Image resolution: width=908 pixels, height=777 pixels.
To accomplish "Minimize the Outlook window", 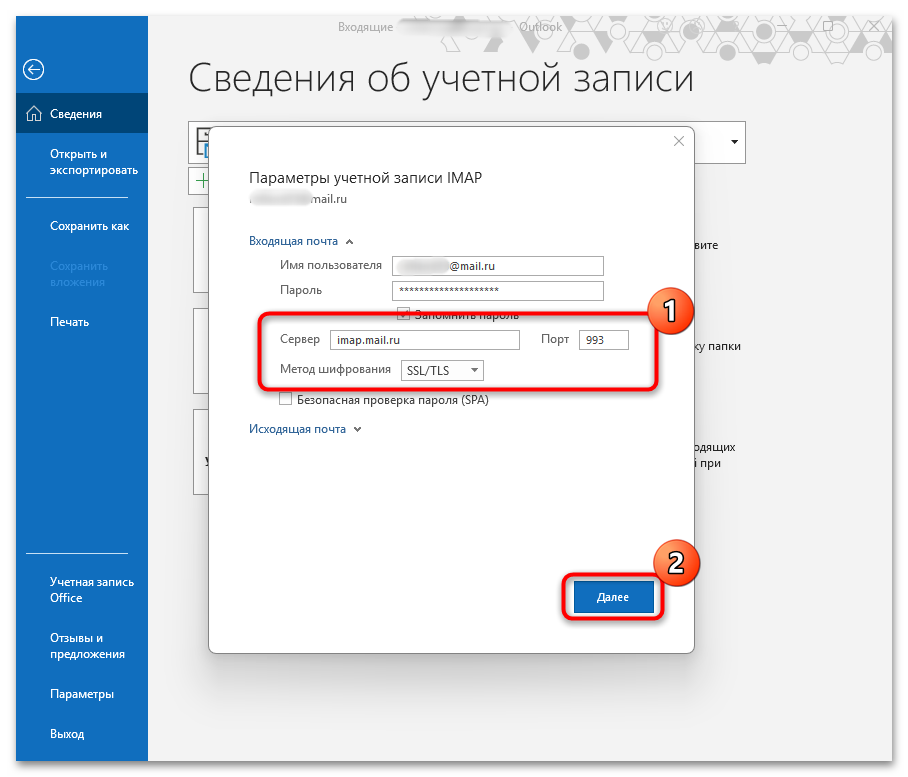I will [x=782, y=27].
